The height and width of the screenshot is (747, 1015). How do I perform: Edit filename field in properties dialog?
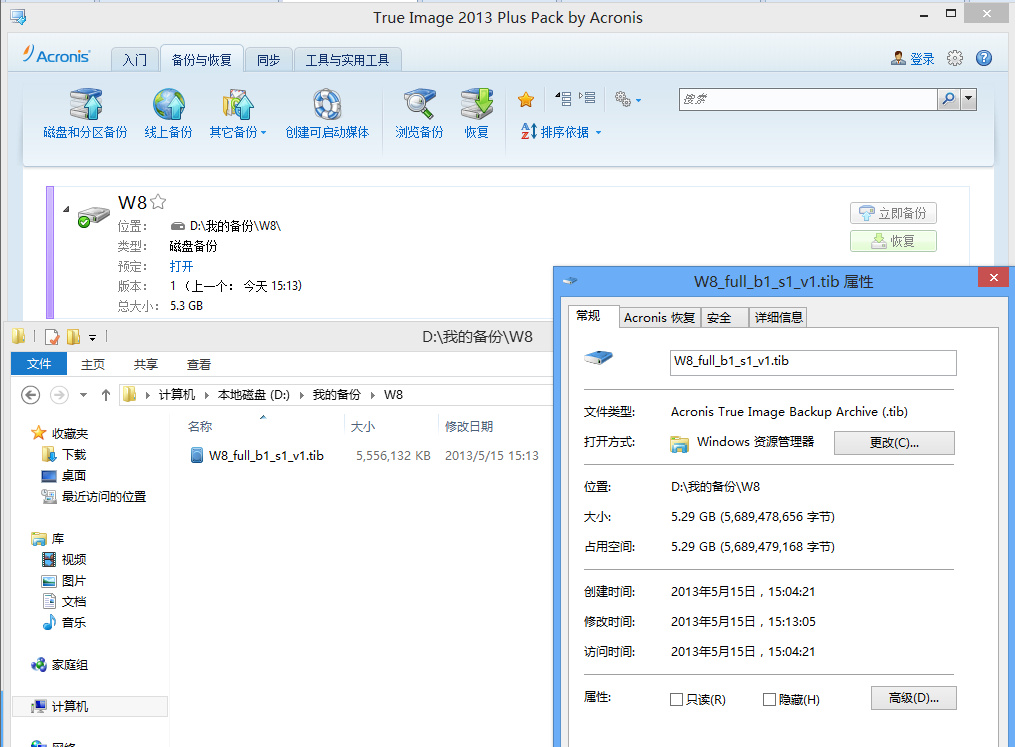pos(812,362)
